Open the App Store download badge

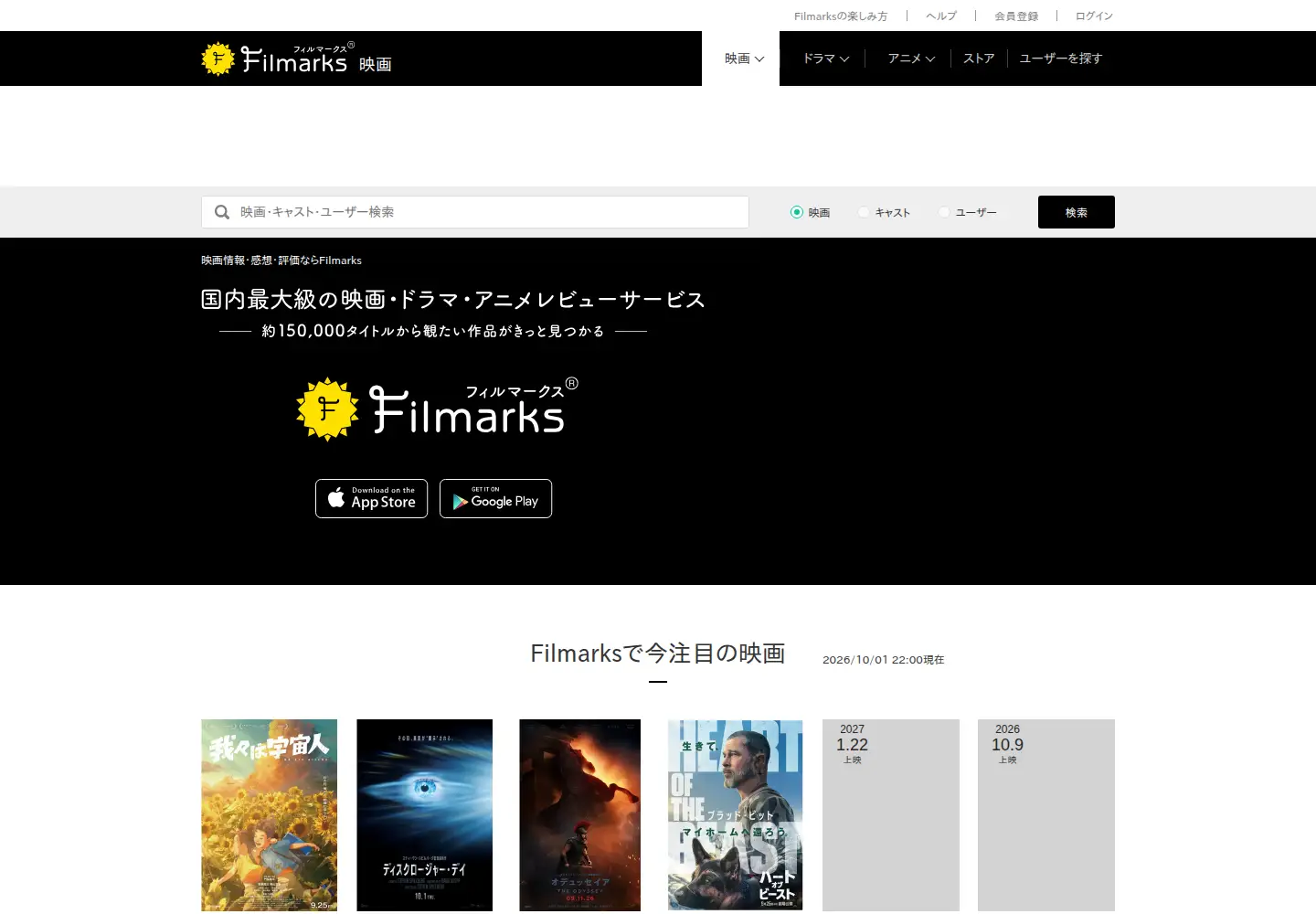click(x=371, y=498)
